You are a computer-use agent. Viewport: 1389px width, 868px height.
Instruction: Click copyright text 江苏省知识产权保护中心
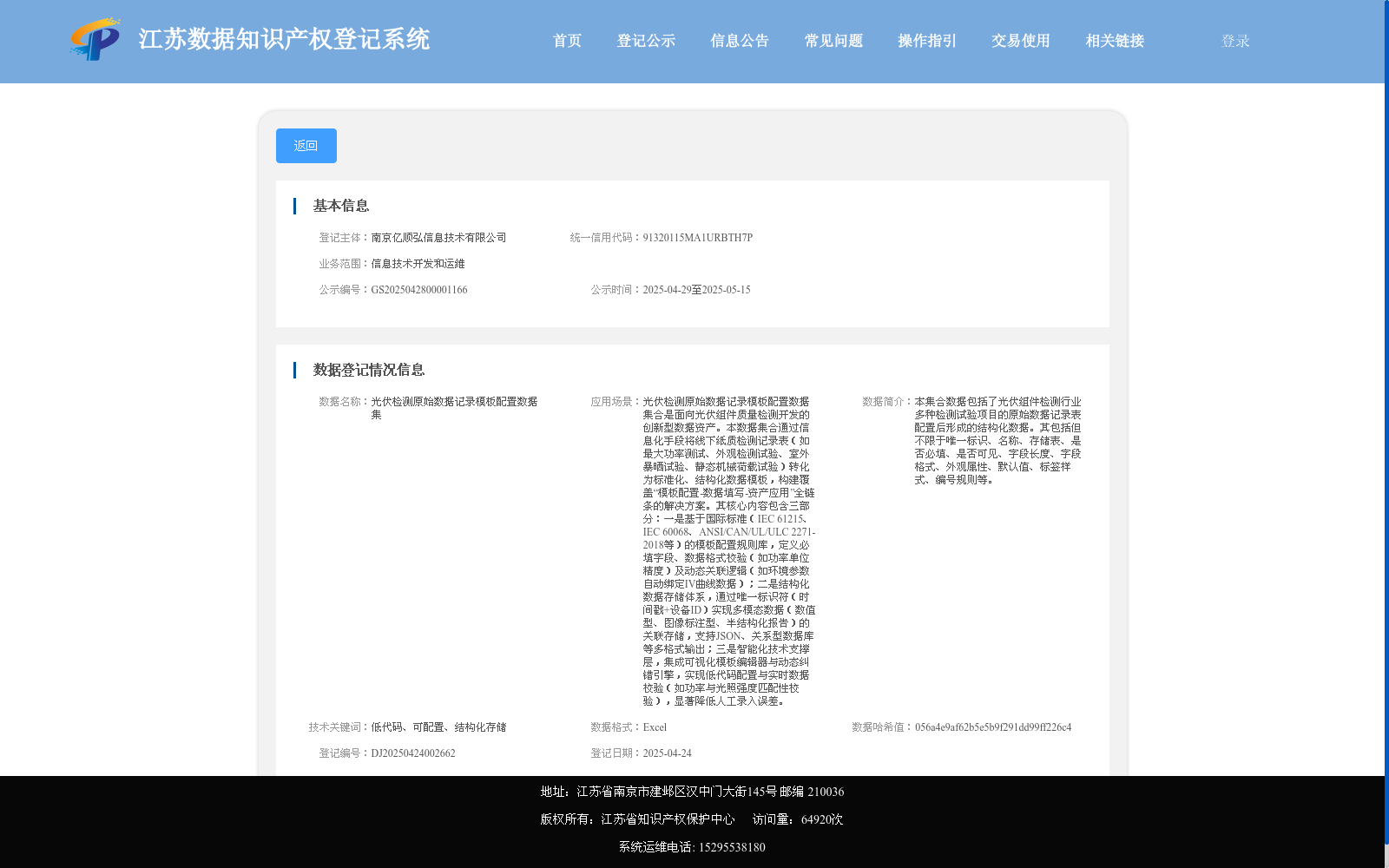[x=668, y=819]
